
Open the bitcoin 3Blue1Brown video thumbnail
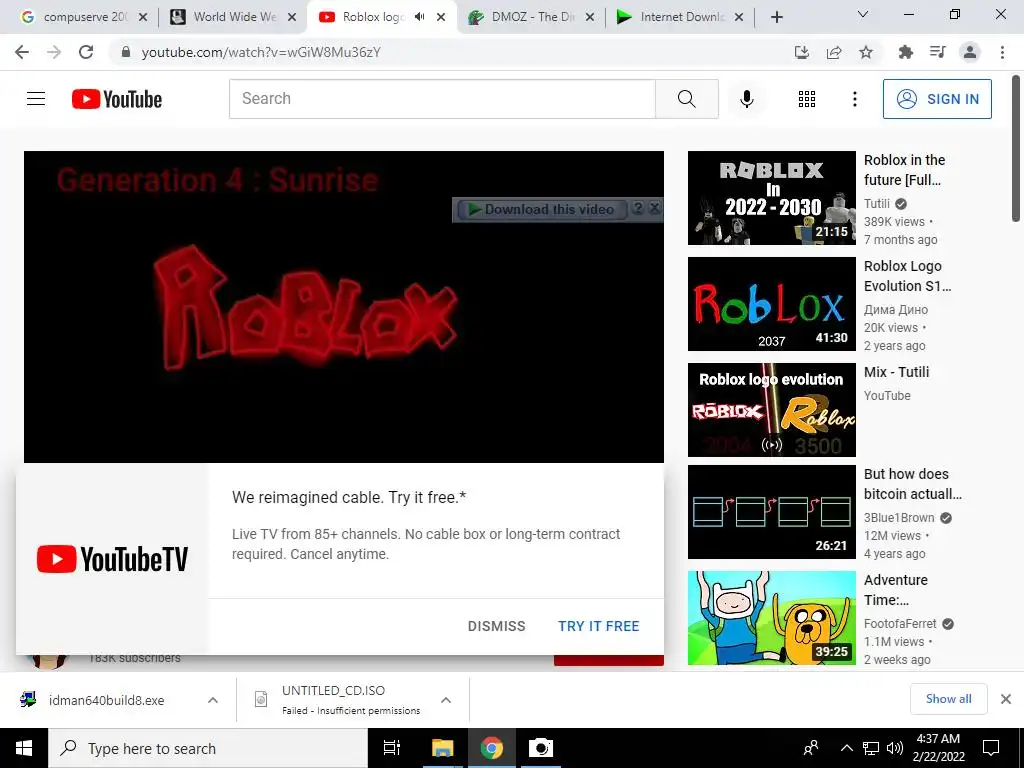pos(771,512)
